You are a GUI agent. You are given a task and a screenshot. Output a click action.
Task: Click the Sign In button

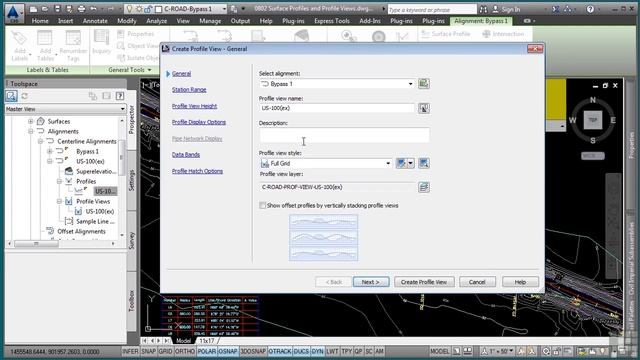click(x=506, y=9)
